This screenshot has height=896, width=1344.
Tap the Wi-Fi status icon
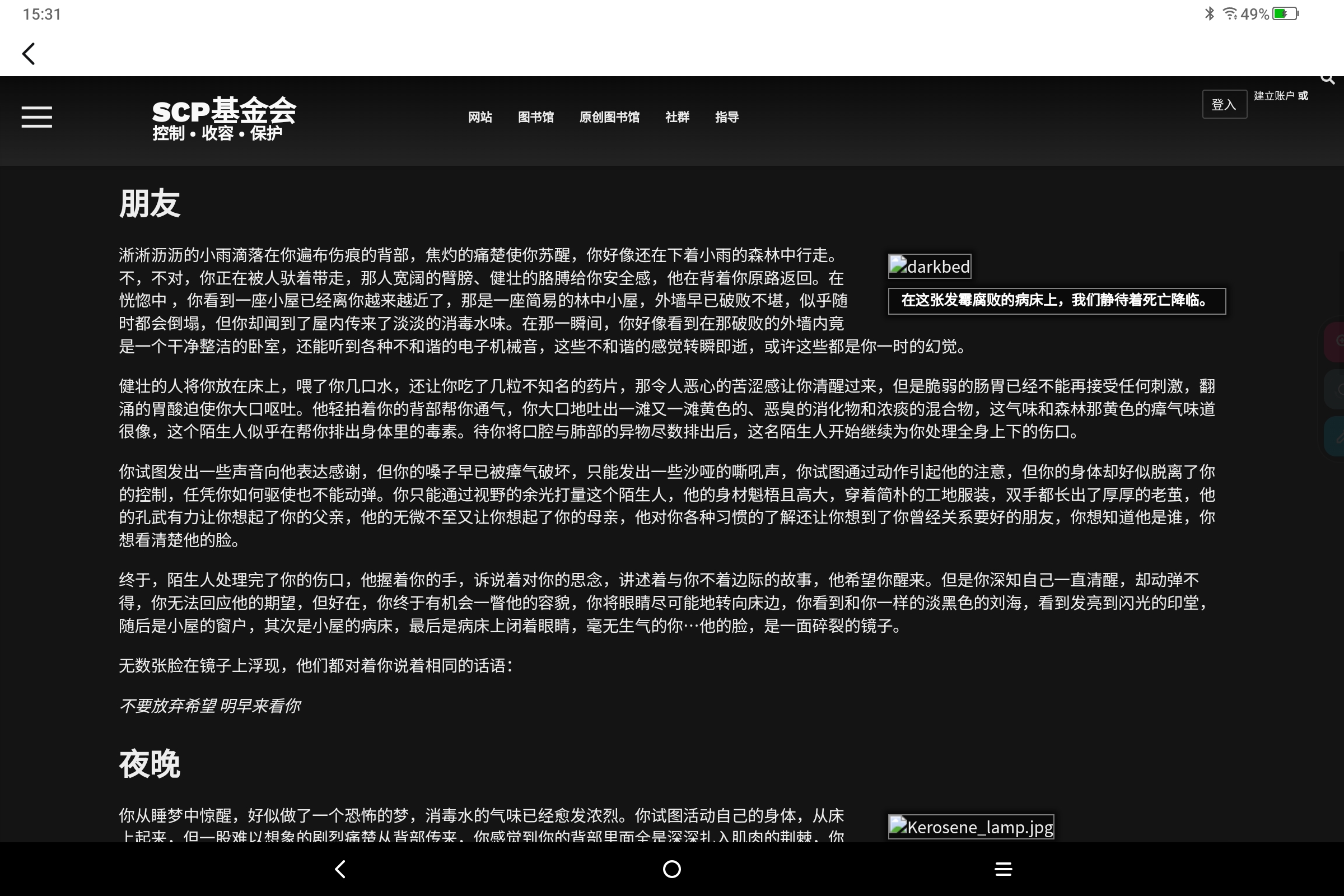click(x=1229, y=13)
